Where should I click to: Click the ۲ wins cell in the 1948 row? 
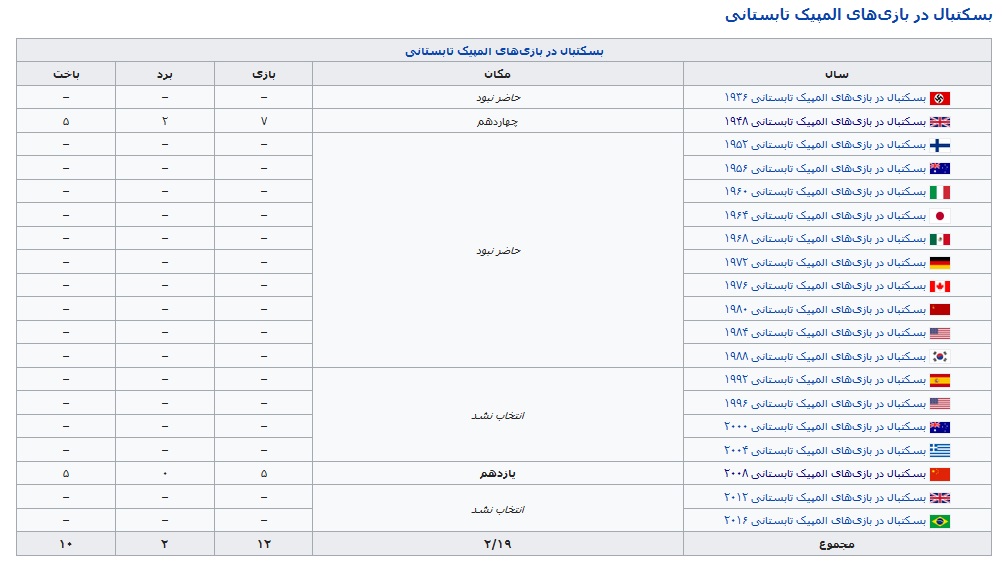point(165,121)
